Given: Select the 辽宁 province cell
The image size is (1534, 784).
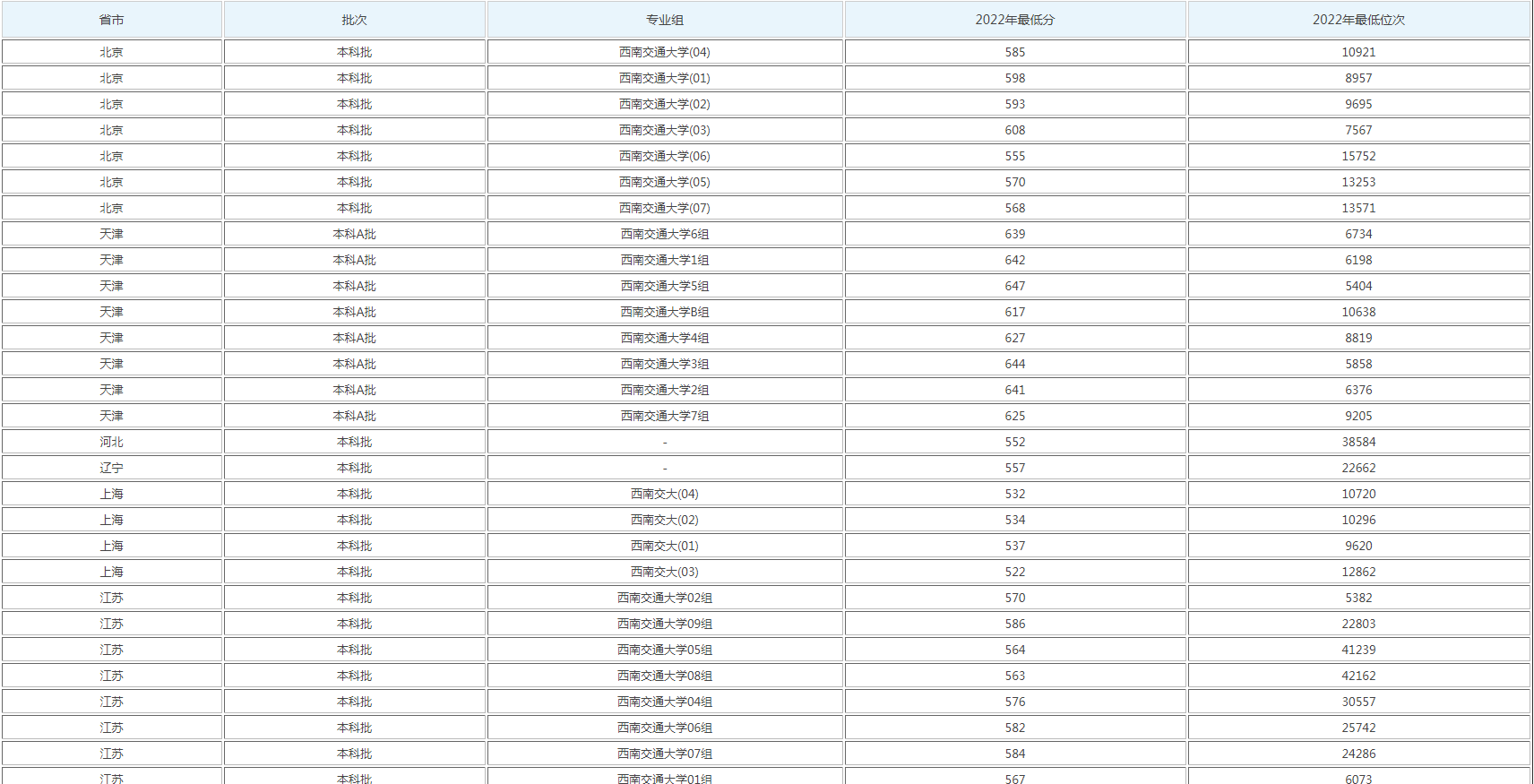Looking at the screenshot, I should click(111, 468).
